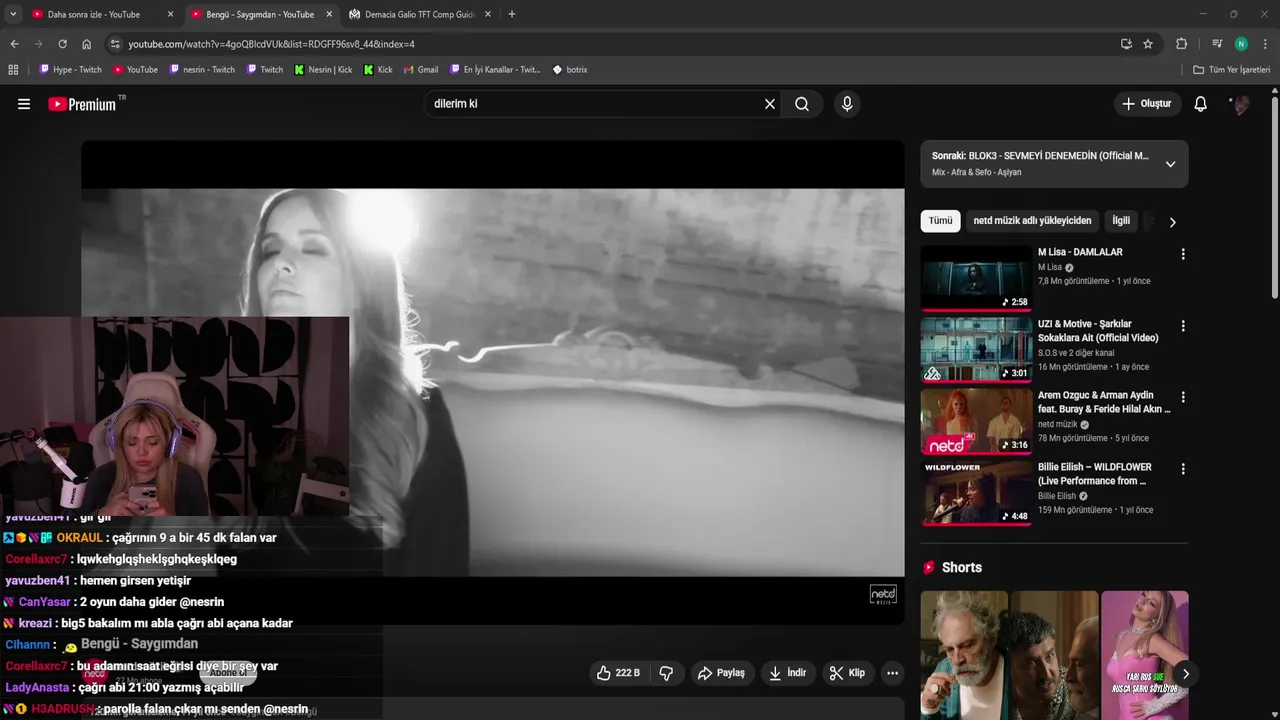Select netd müzik adlı yükleyiciden chip
This screenshot has height=720, width=1280.
(1032, 221)
